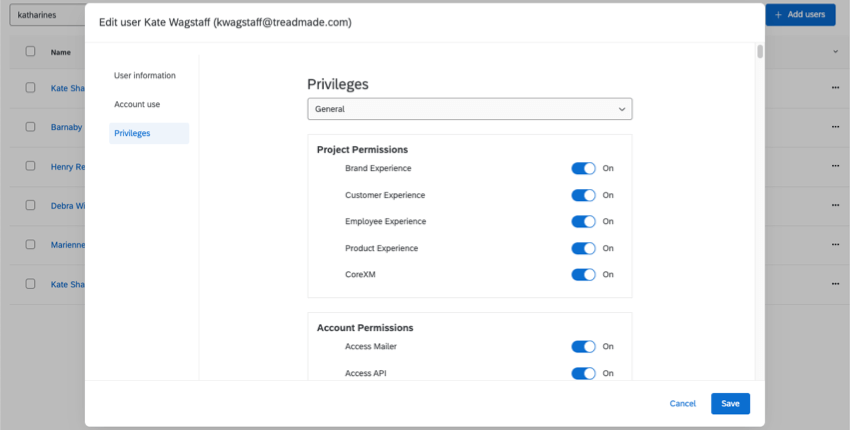Open the General privileges dropdown
The height and width of the screenshot is (430, 850).
pyautogui.click(x=469, y=108)
